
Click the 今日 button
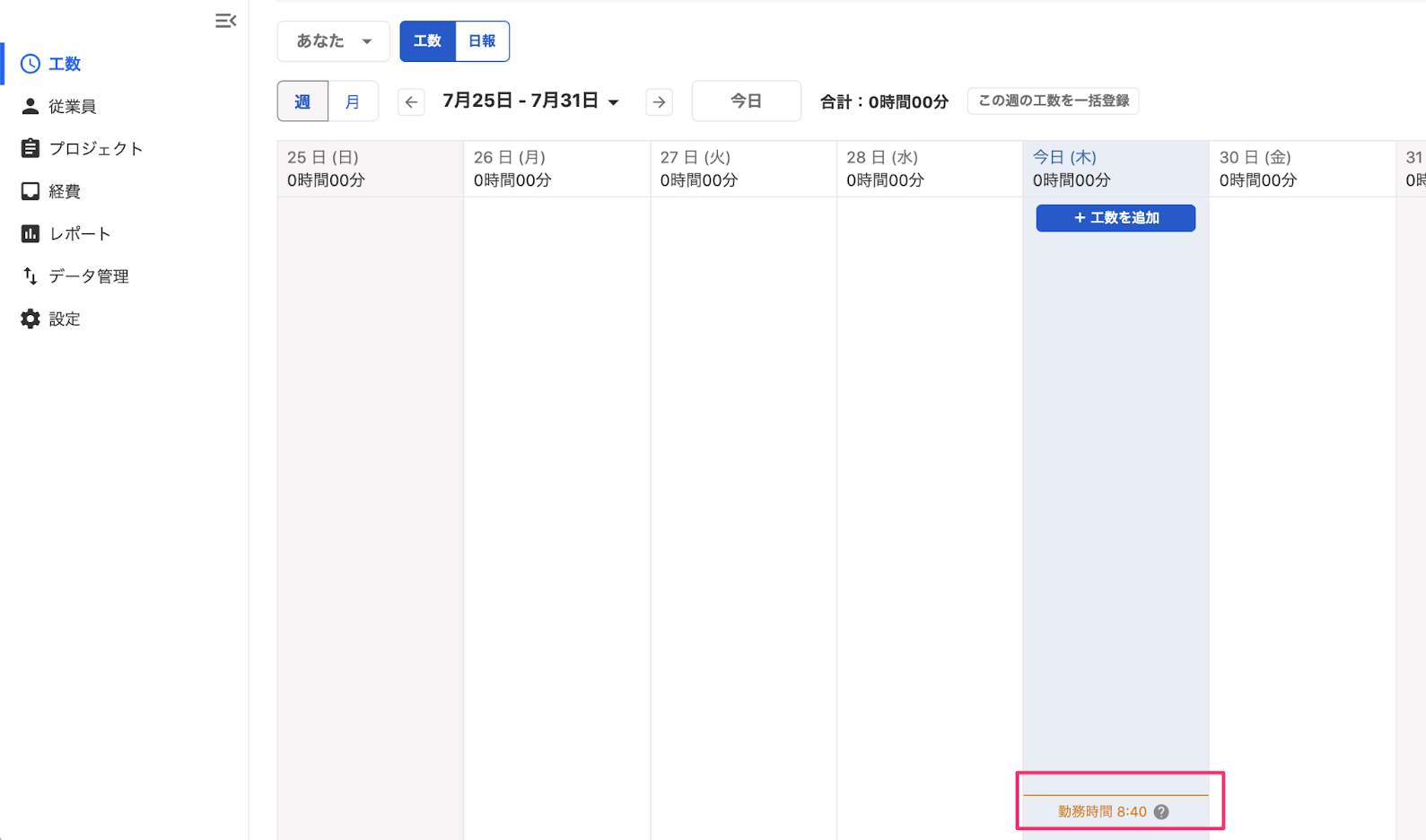coord(746,101)
